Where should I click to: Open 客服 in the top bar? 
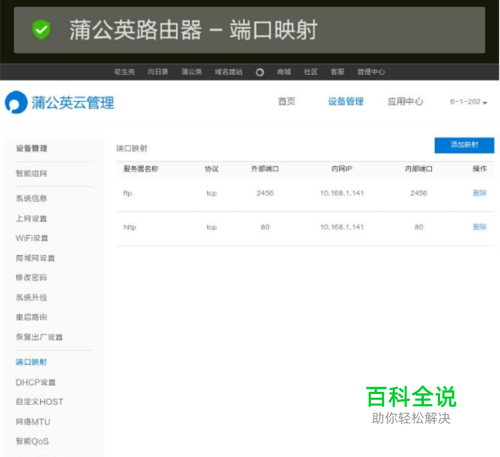[x=337, y=72]
